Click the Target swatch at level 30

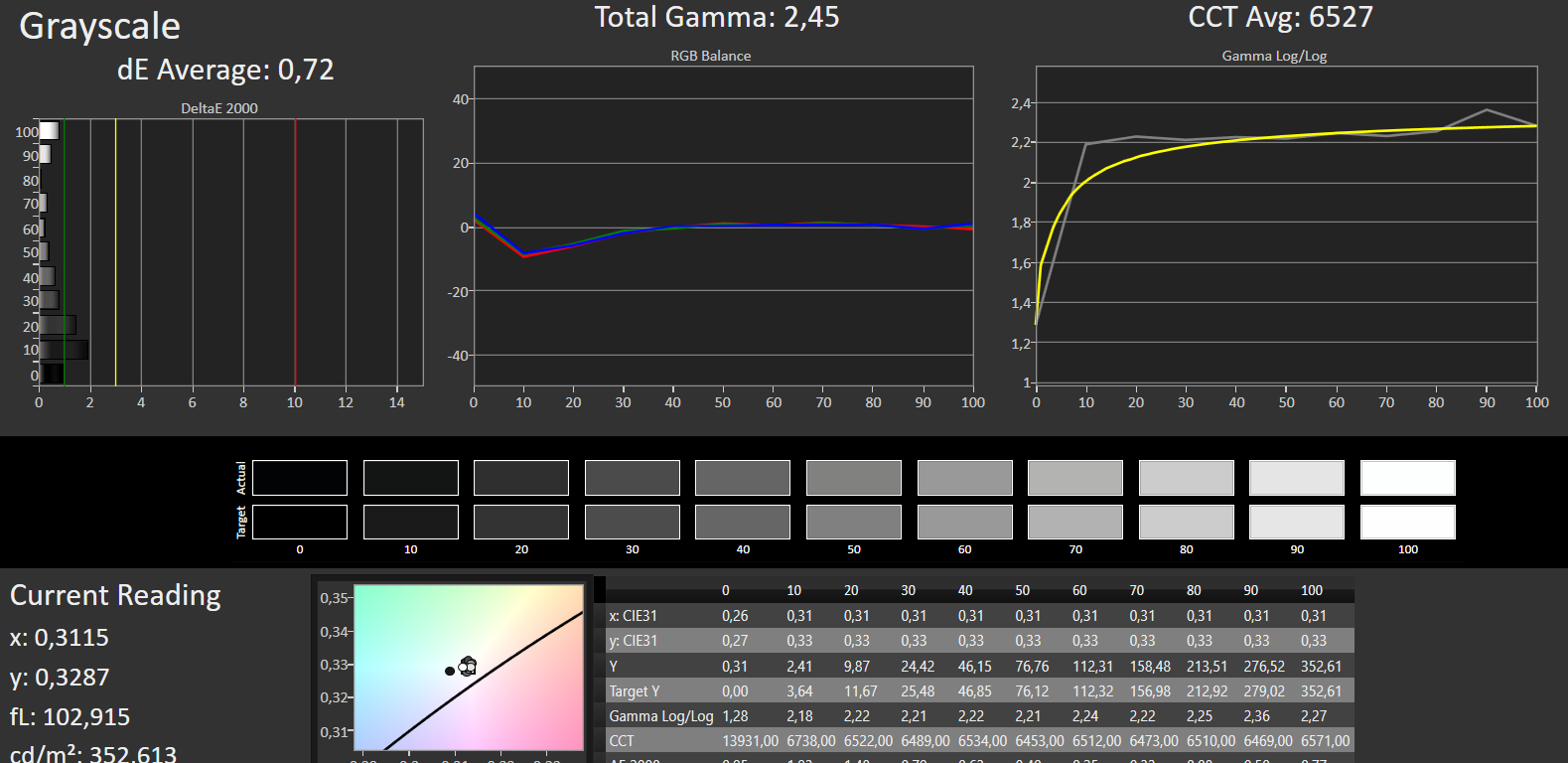(633, 523)
